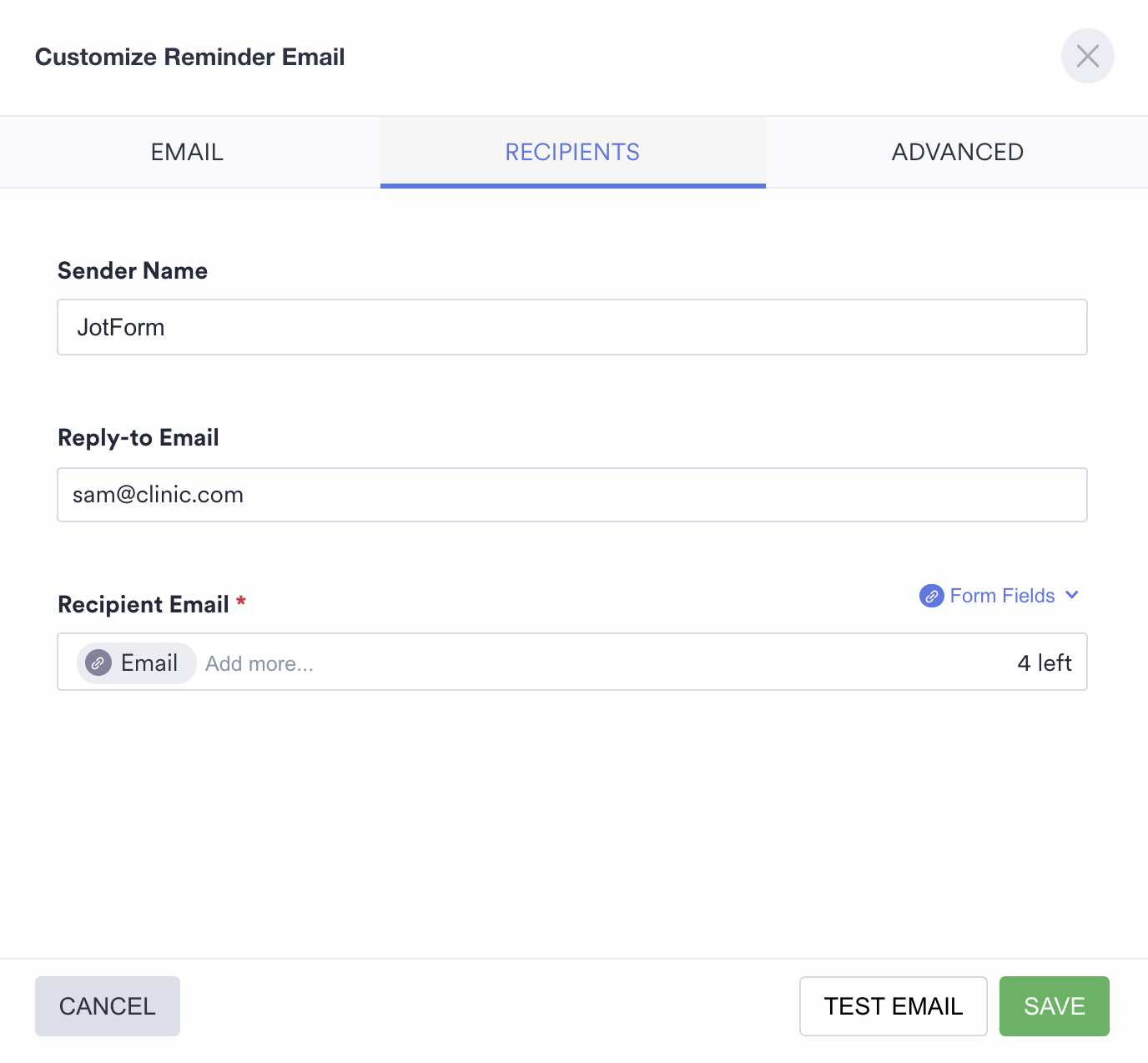Close the Customize Reminder Email dialog
This screenshot has height=1063, width=1148.
point(1087,56)
